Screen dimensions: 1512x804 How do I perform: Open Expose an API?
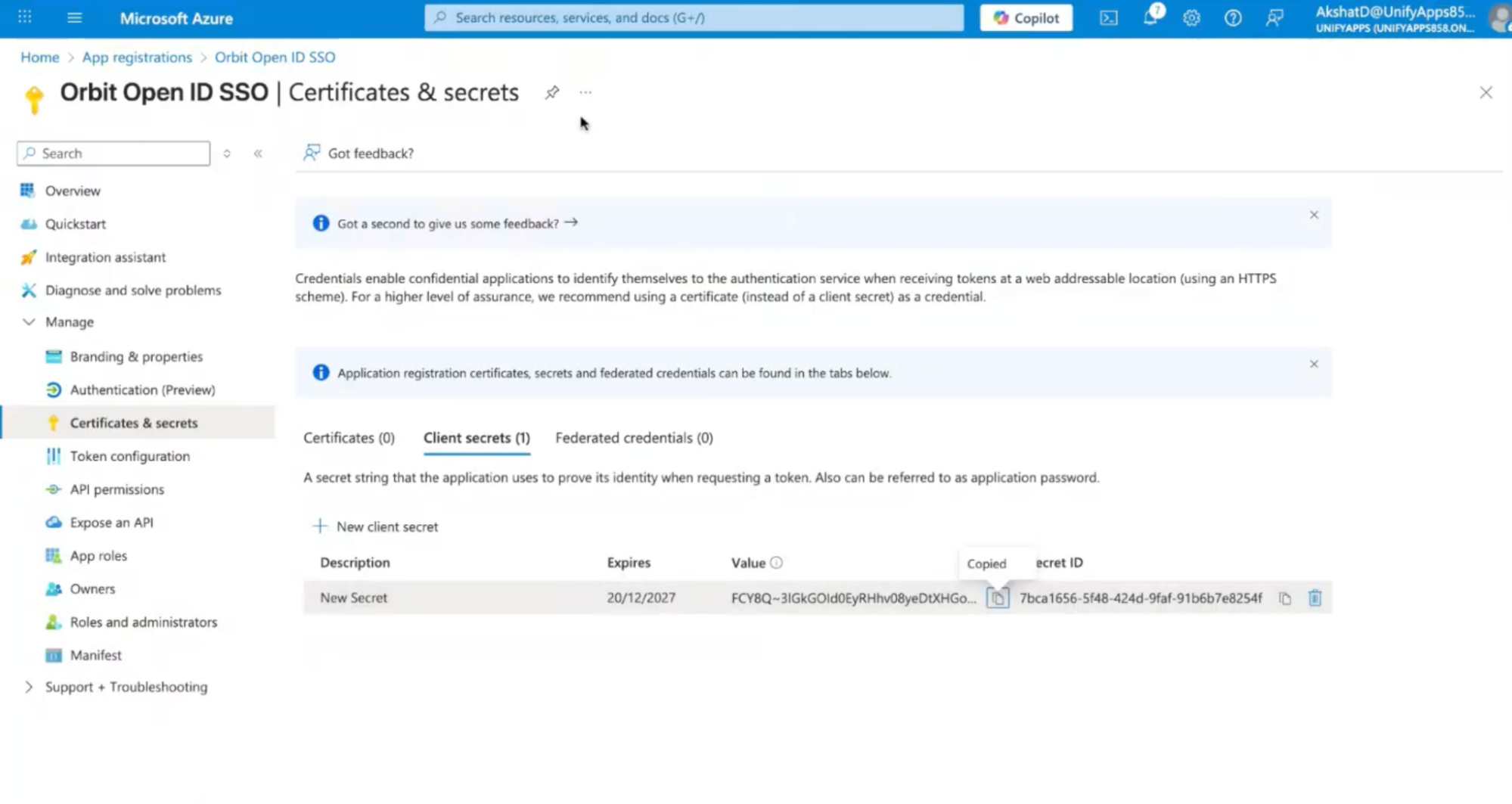coord(111,523)
